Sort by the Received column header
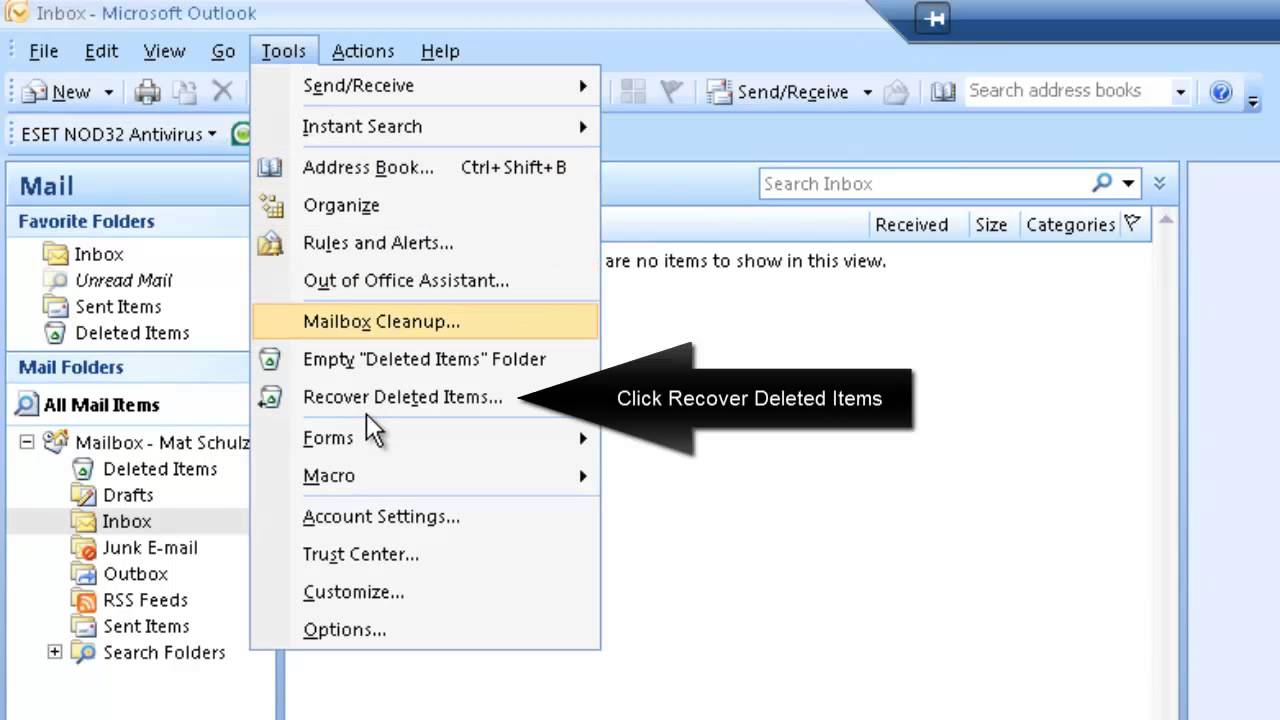The image size is (1280, 720). [x=911, y=225]
